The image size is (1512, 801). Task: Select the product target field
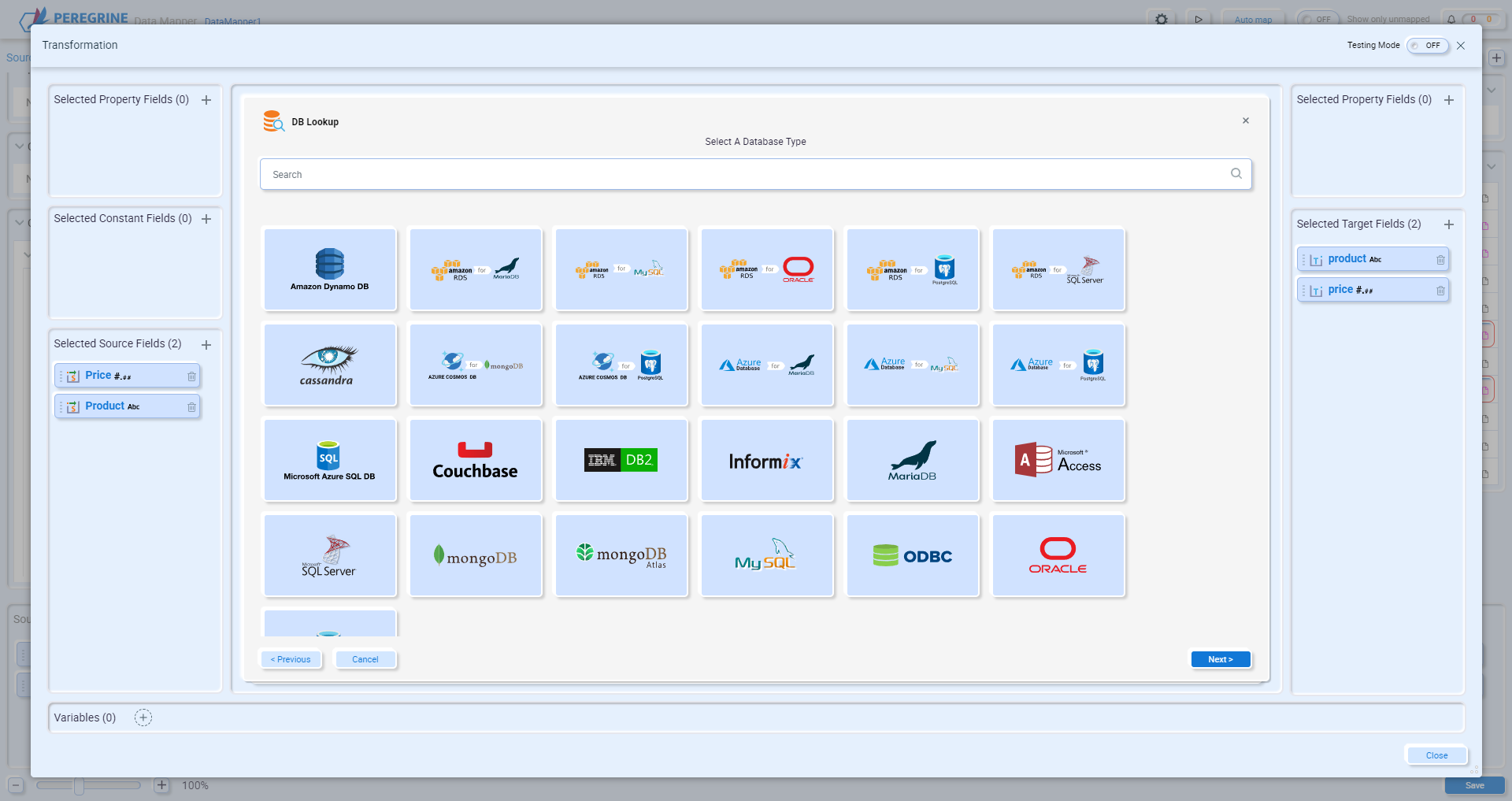pos(1373,259)
